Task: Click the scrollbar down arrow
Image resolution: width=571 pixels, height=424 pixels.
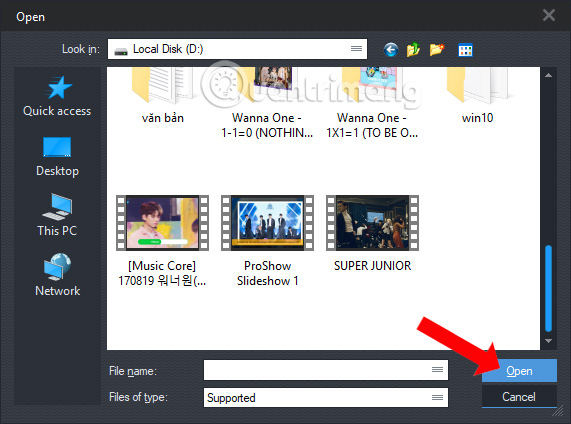Action: [x=548, y=341]
